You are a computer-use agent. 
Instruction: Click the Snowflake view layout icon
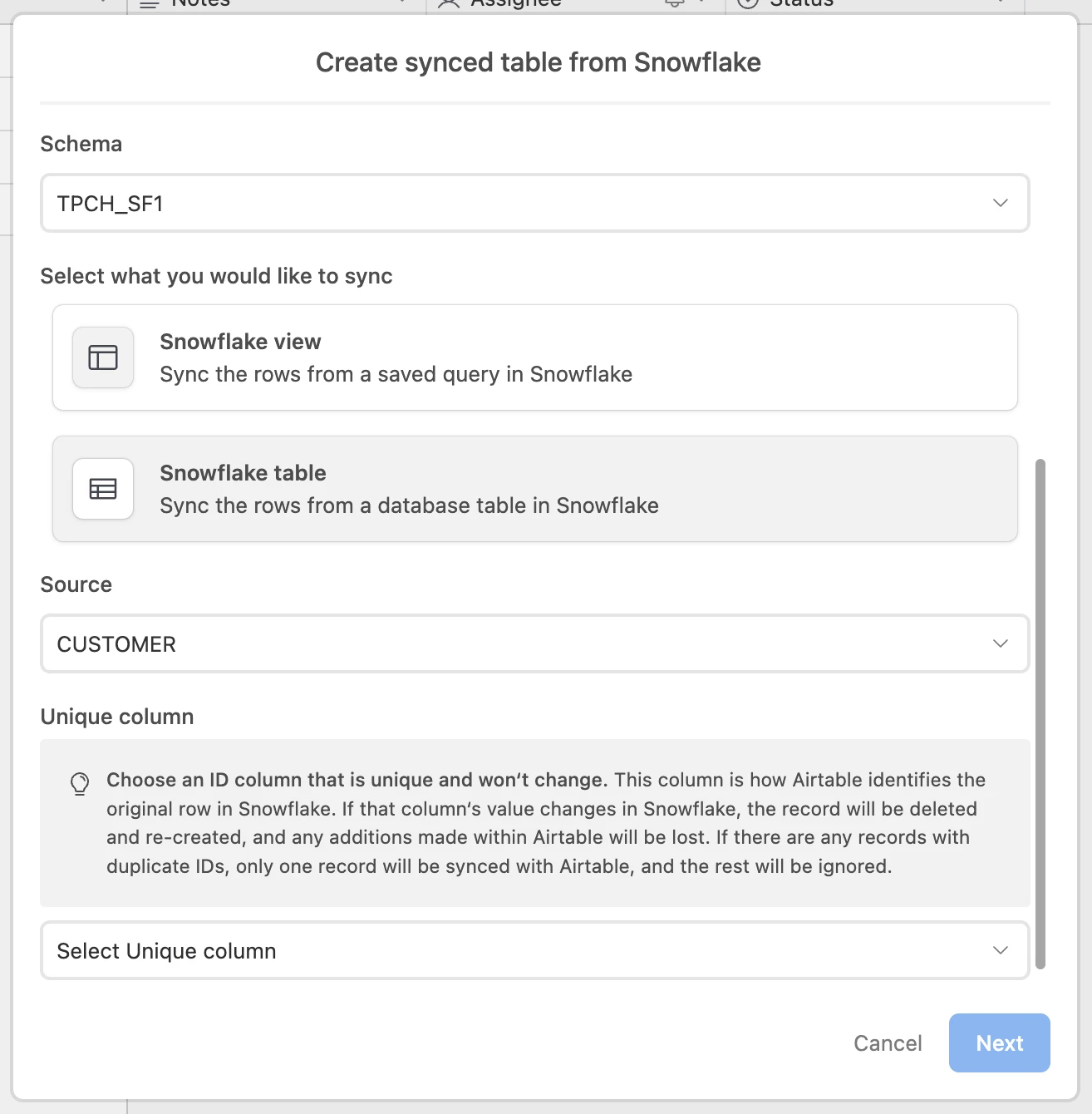103,357
